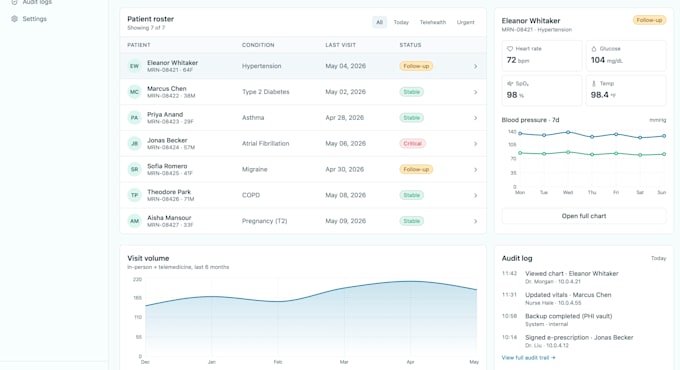Select the Jonas Becker patient name
680x370 pixels.
pyautogui.click(x=167, y=140)
